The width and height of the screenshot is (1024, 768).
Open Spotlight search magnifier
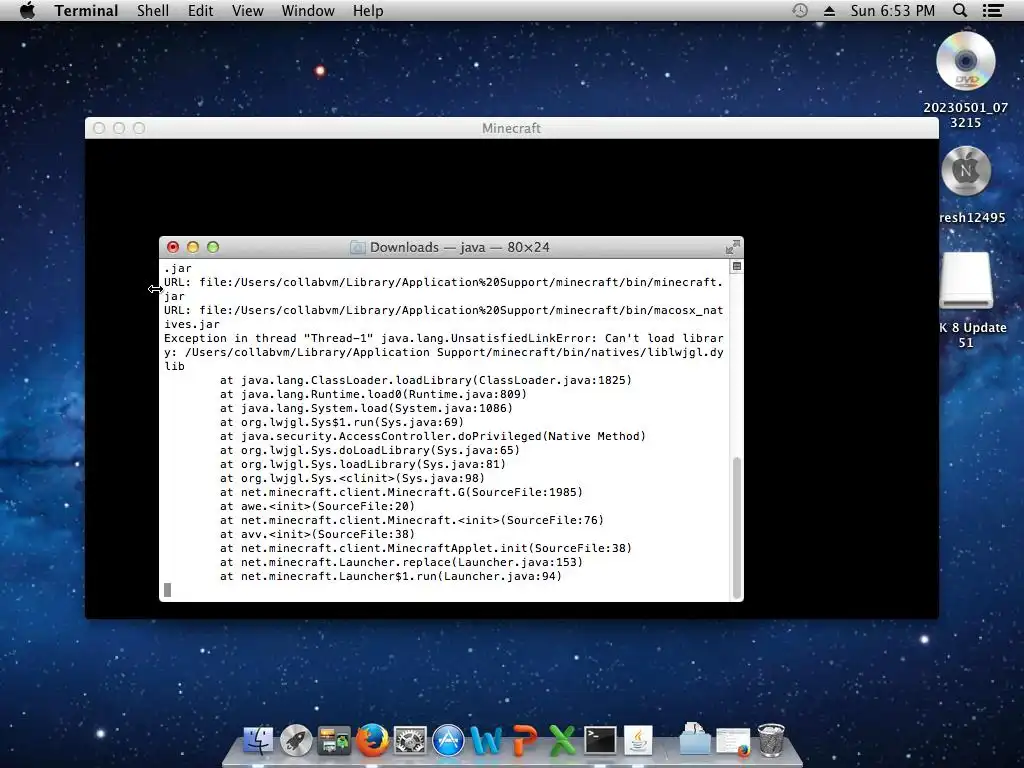pyautogui.click(x=959, y=10)
